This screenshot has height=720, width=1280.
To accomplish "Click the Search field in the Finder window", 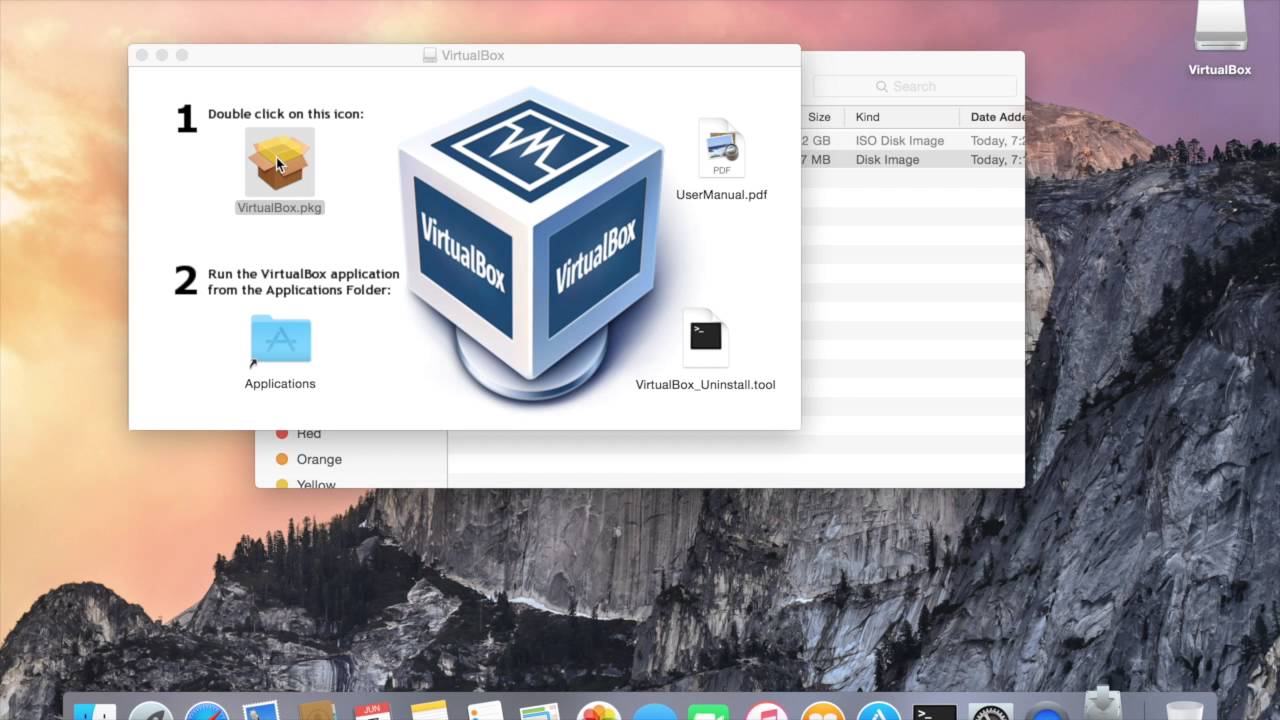I will point(914,87).
